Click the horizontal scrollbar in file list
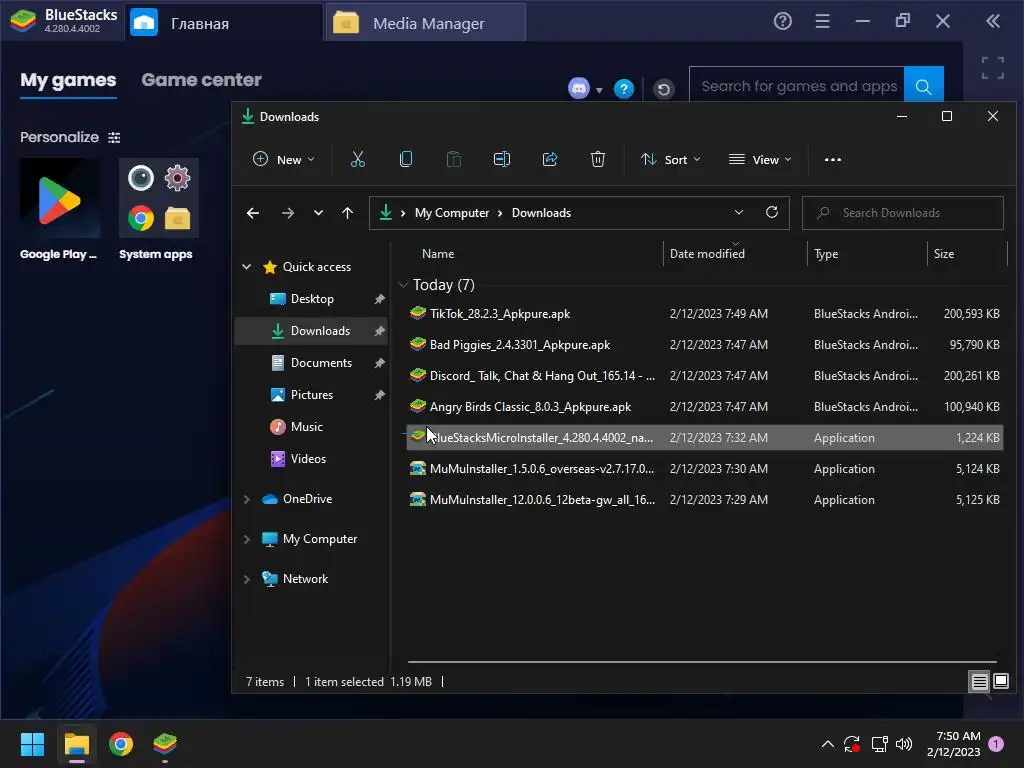 (x=702, y=662)
